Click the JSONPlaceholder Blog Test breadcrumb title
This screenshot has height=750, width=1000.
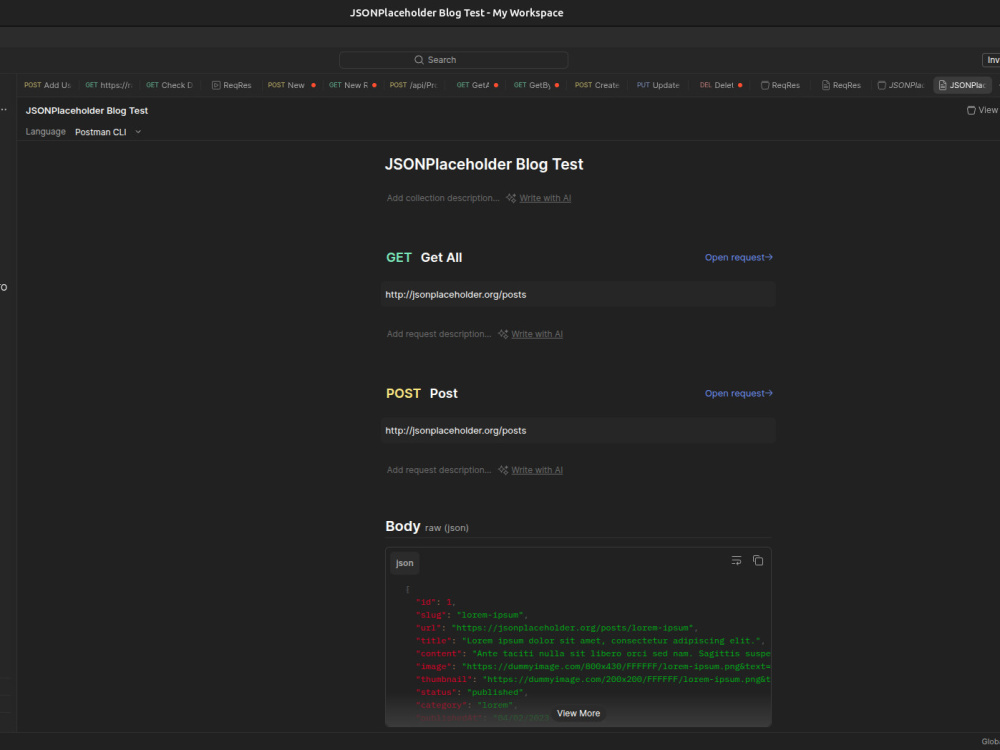(x=87, y=110)
